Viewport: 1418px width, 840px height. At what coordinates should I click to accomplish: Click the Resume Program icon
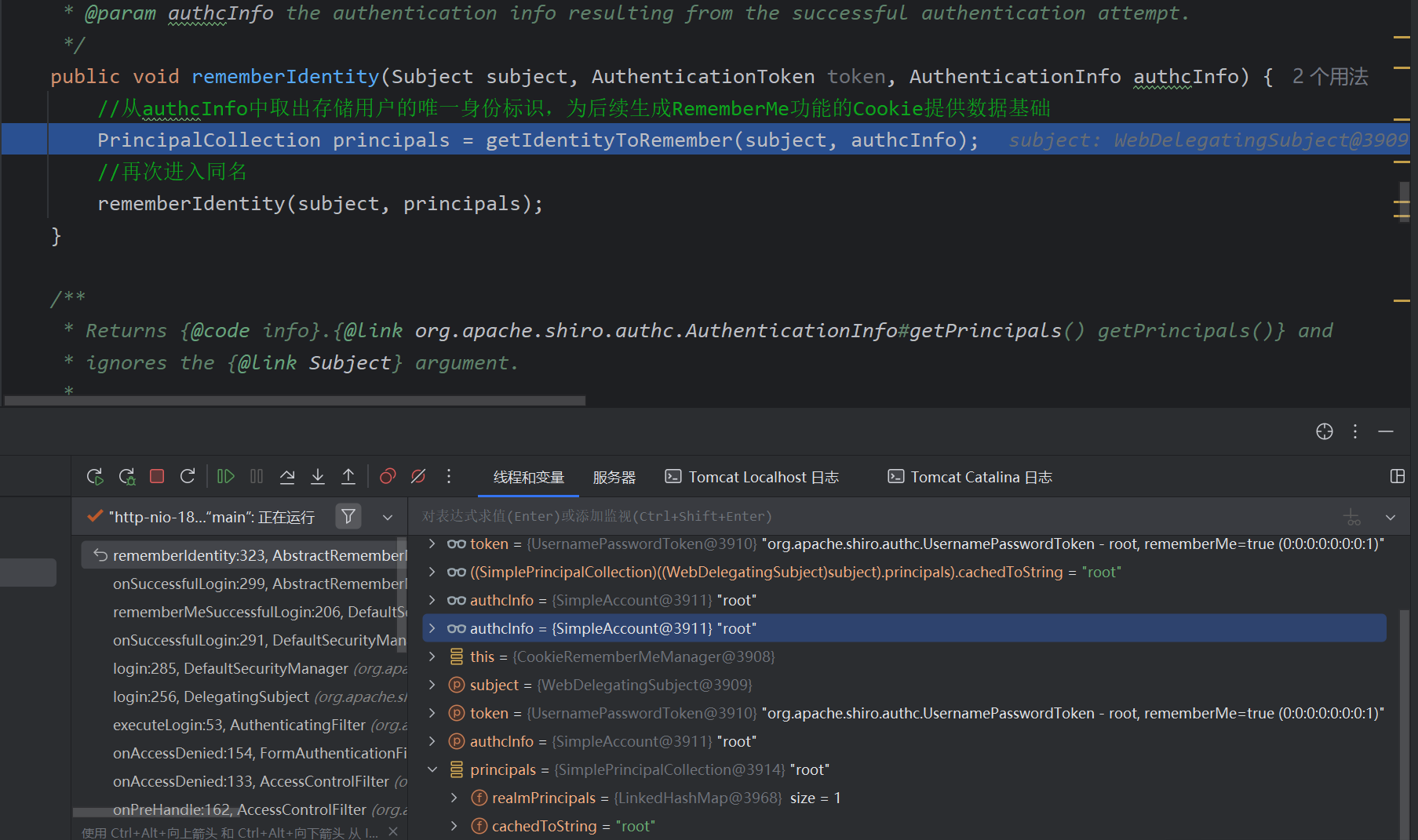point(226,476)
